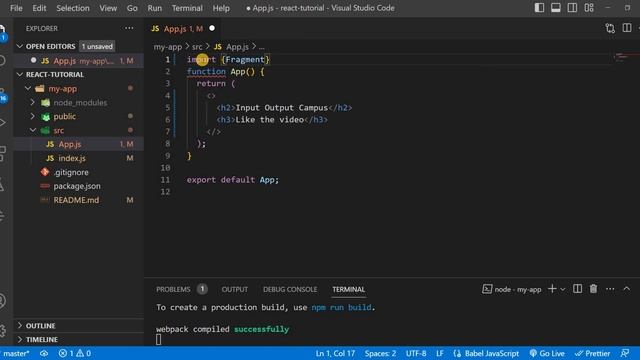Screen dimensions: 640x360
Task: Open the File menu
Action: tap(16, 8)
